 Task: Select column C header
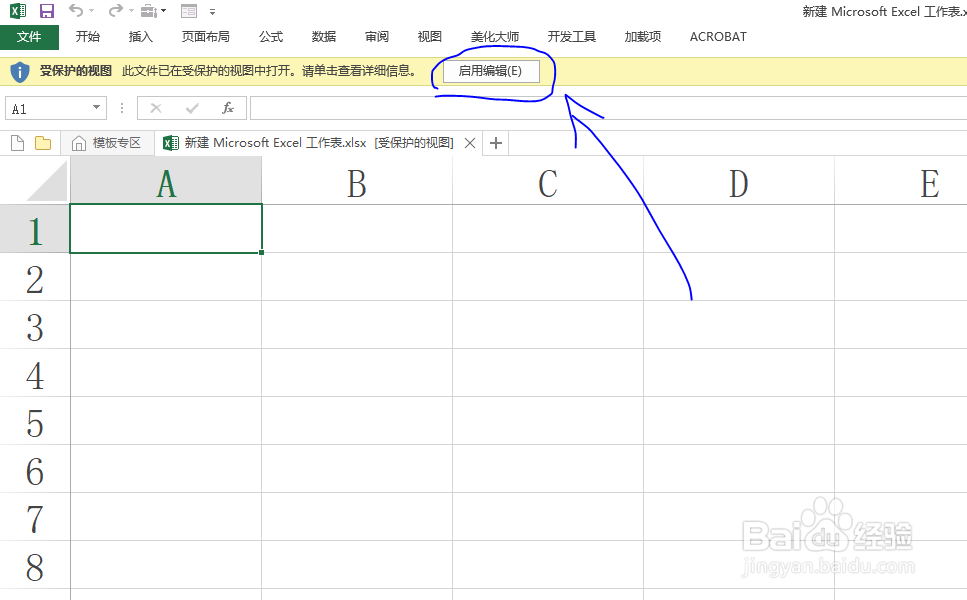pyautogui.click(x=548, y=179)
